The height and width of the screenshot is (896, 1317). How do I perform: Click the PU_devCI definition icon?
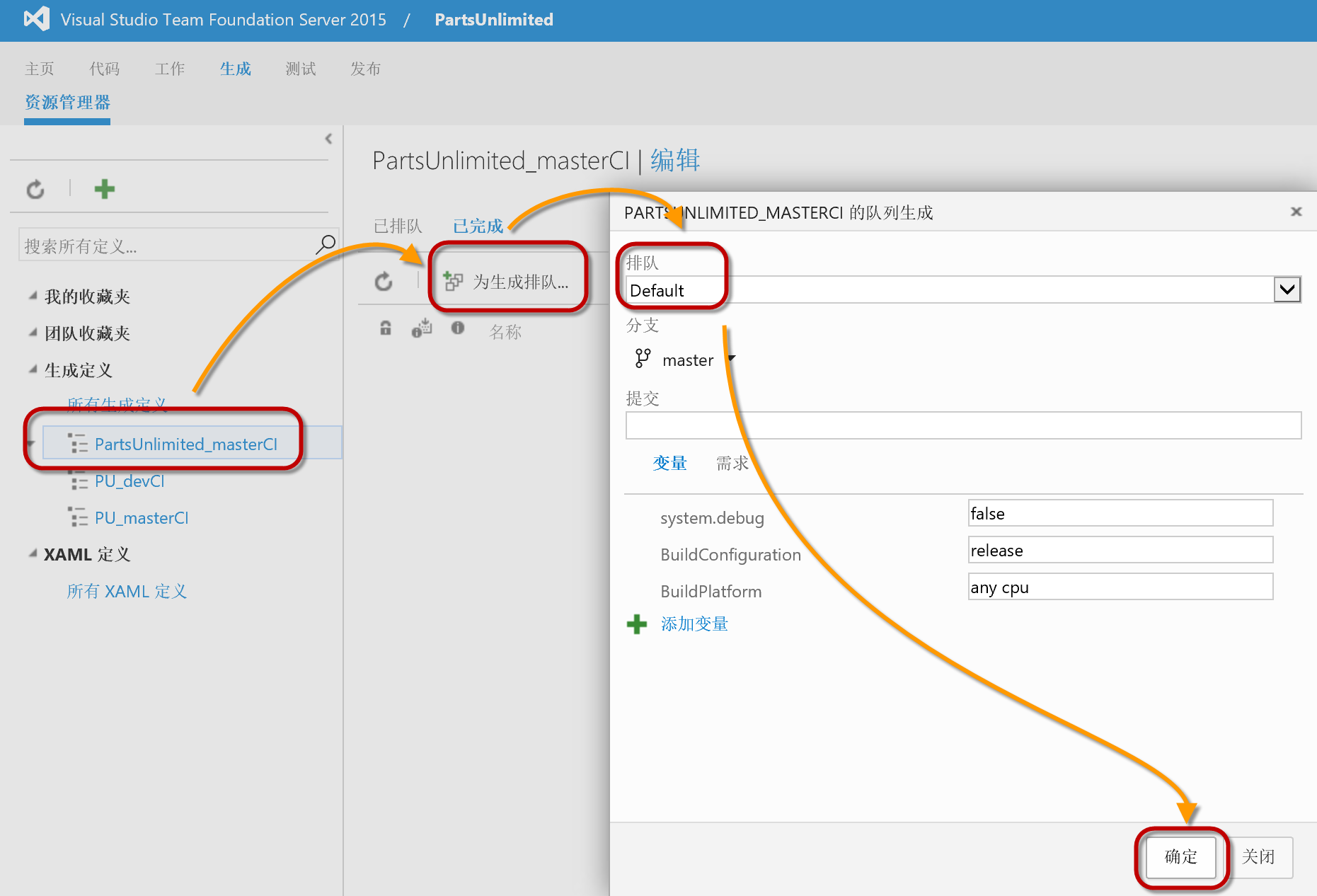pos(78,481)
